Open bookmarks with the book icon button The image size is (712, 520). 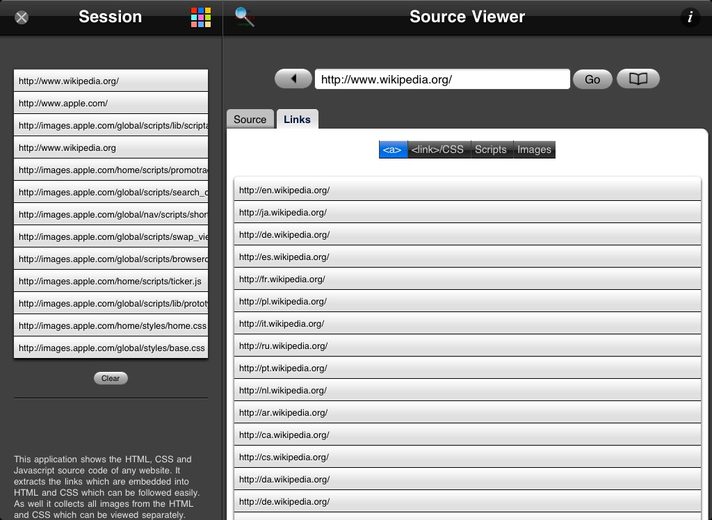(x=638, y=79)
